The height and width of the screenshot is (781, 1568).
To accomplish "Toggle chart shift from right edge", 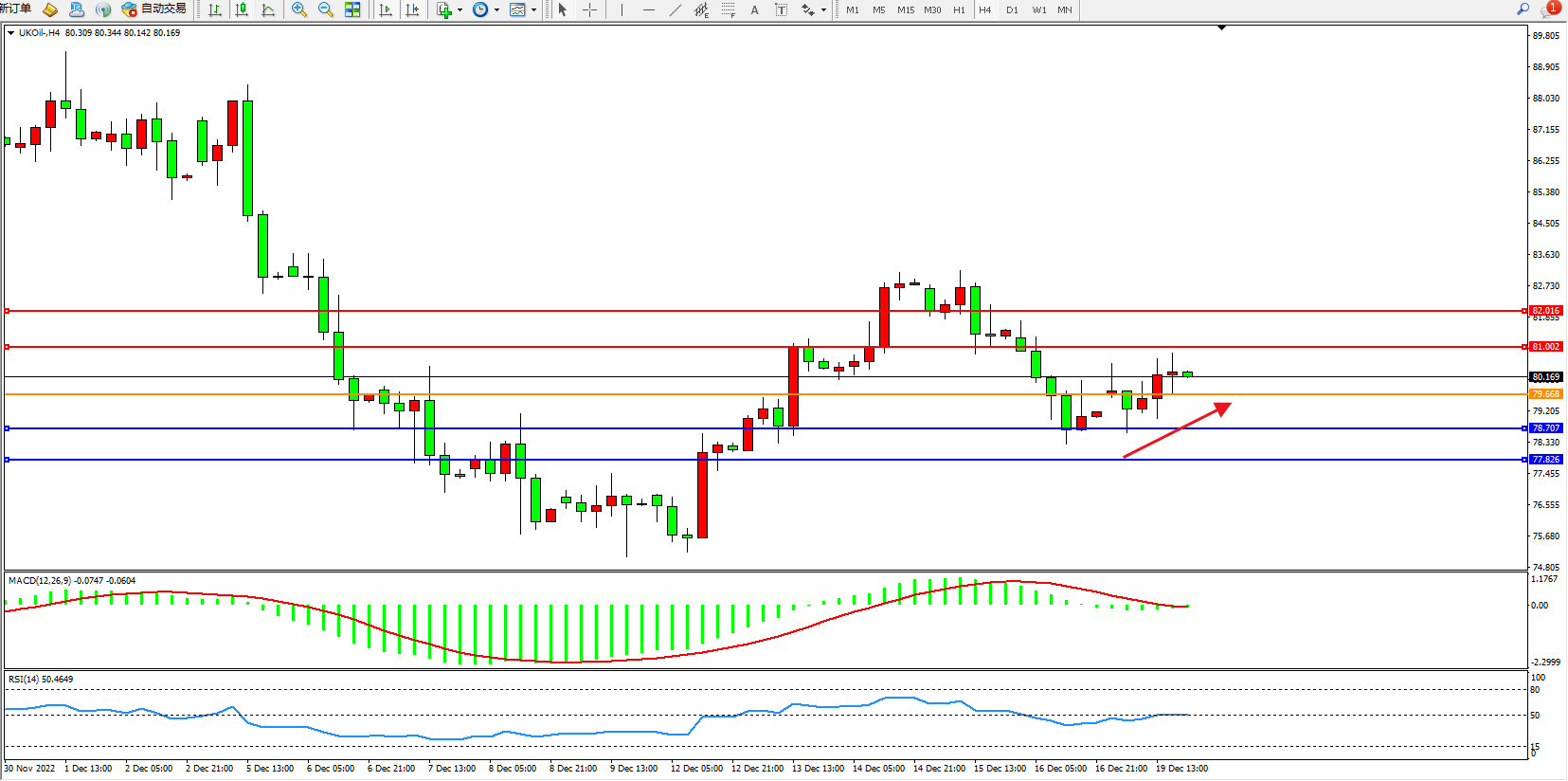I will (412, 9).
